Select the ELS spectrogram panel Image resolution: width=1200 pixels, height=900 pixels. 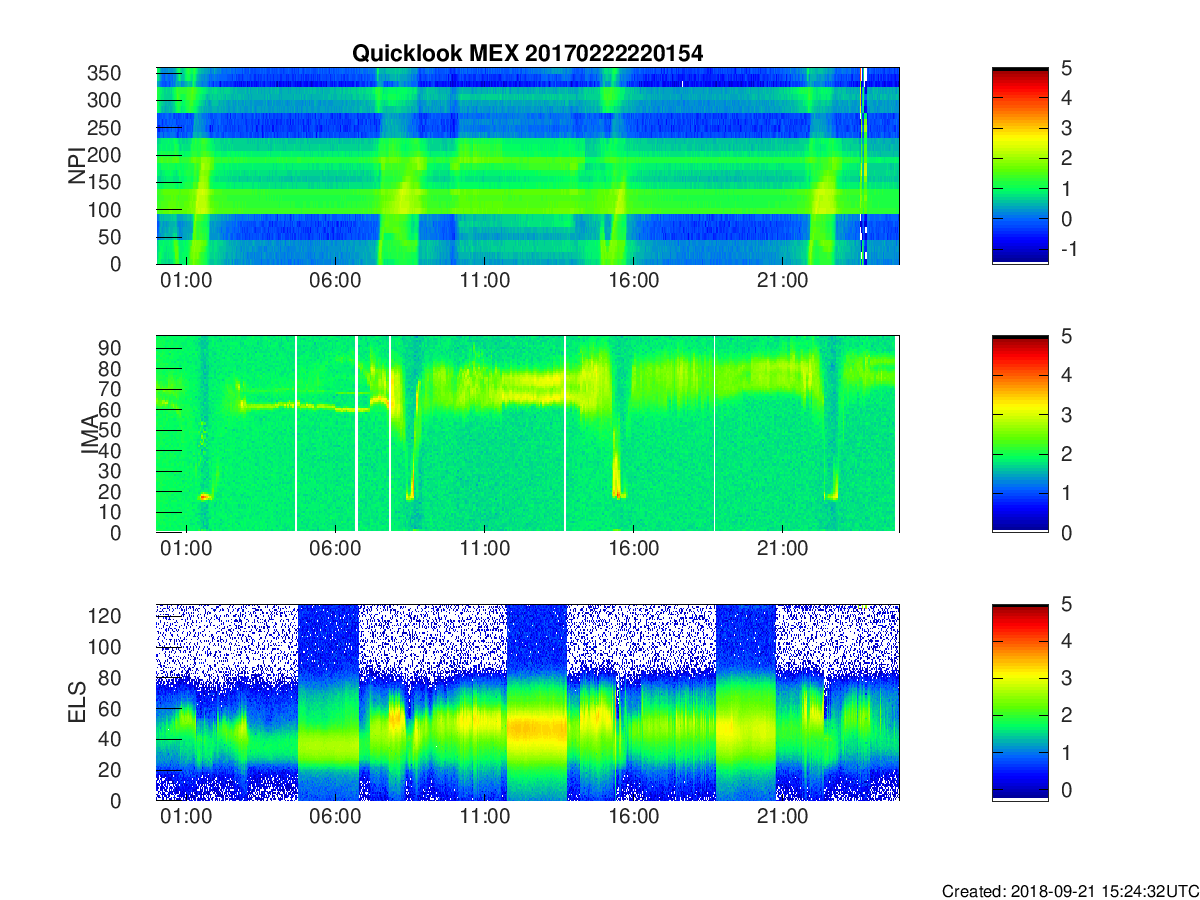pos(528,702)
